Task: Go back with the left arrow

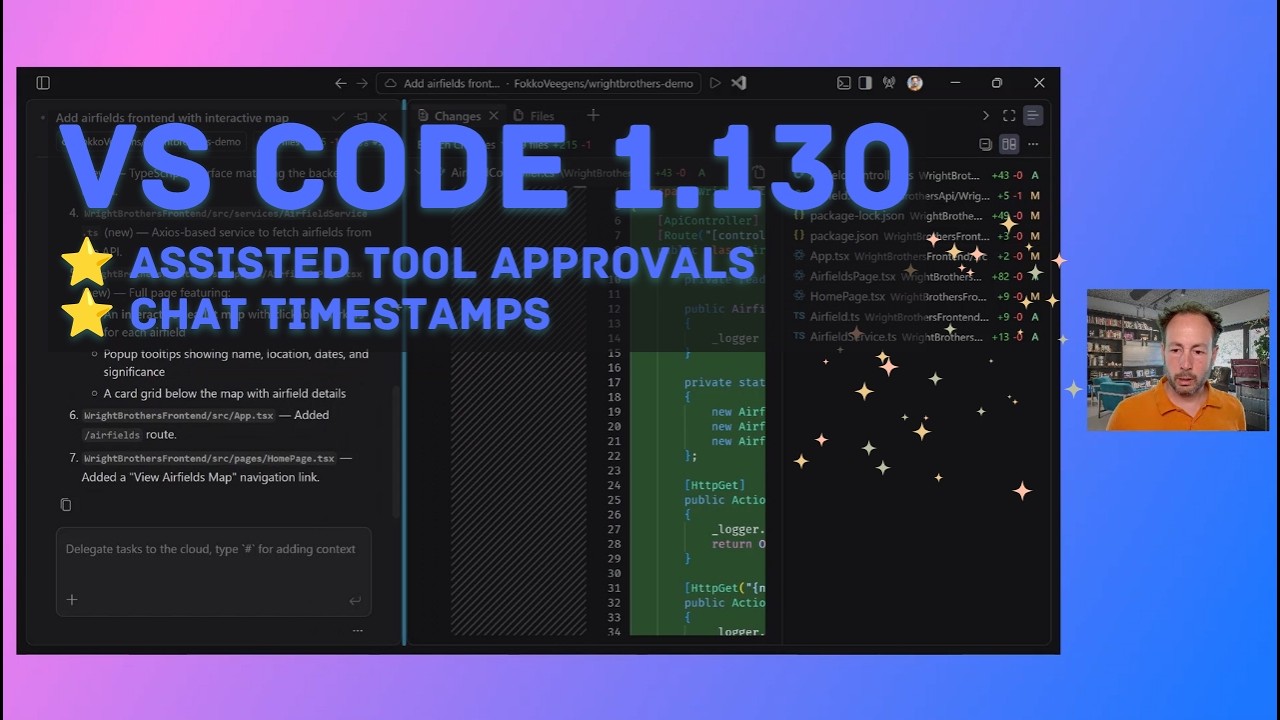Action: click(341, 83)
